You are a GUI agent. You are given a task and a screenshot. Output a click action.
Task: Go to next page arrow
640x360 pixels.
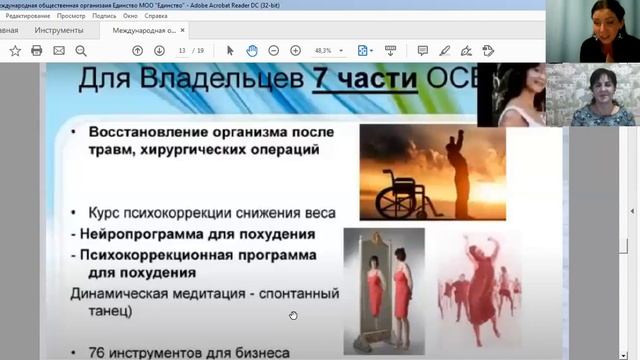click(x=159, y=51)
